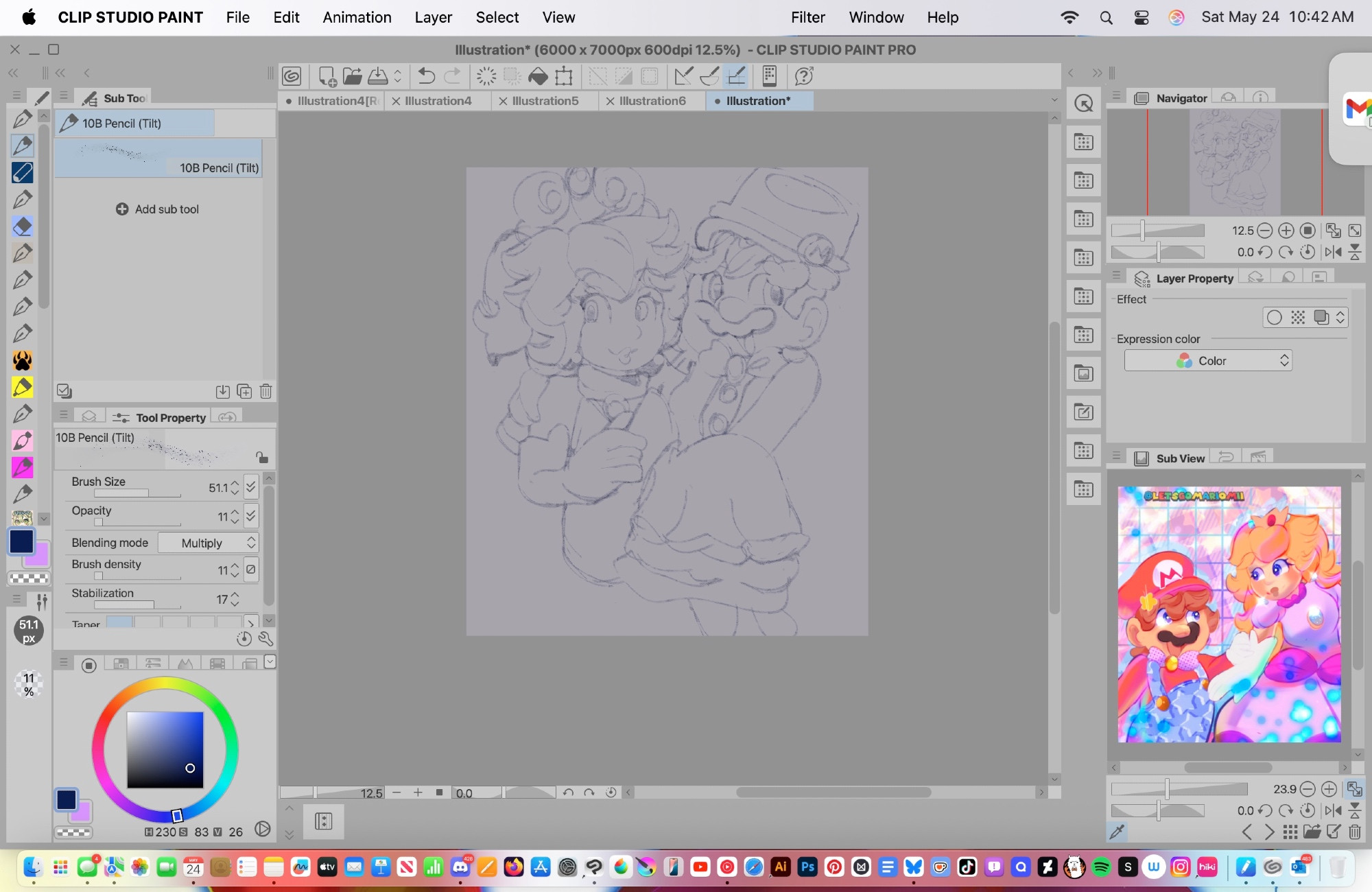This screenshot has height=892, width=1372.
Task: Open Quick Access search icon on right dock
Action: (1084, 104)
